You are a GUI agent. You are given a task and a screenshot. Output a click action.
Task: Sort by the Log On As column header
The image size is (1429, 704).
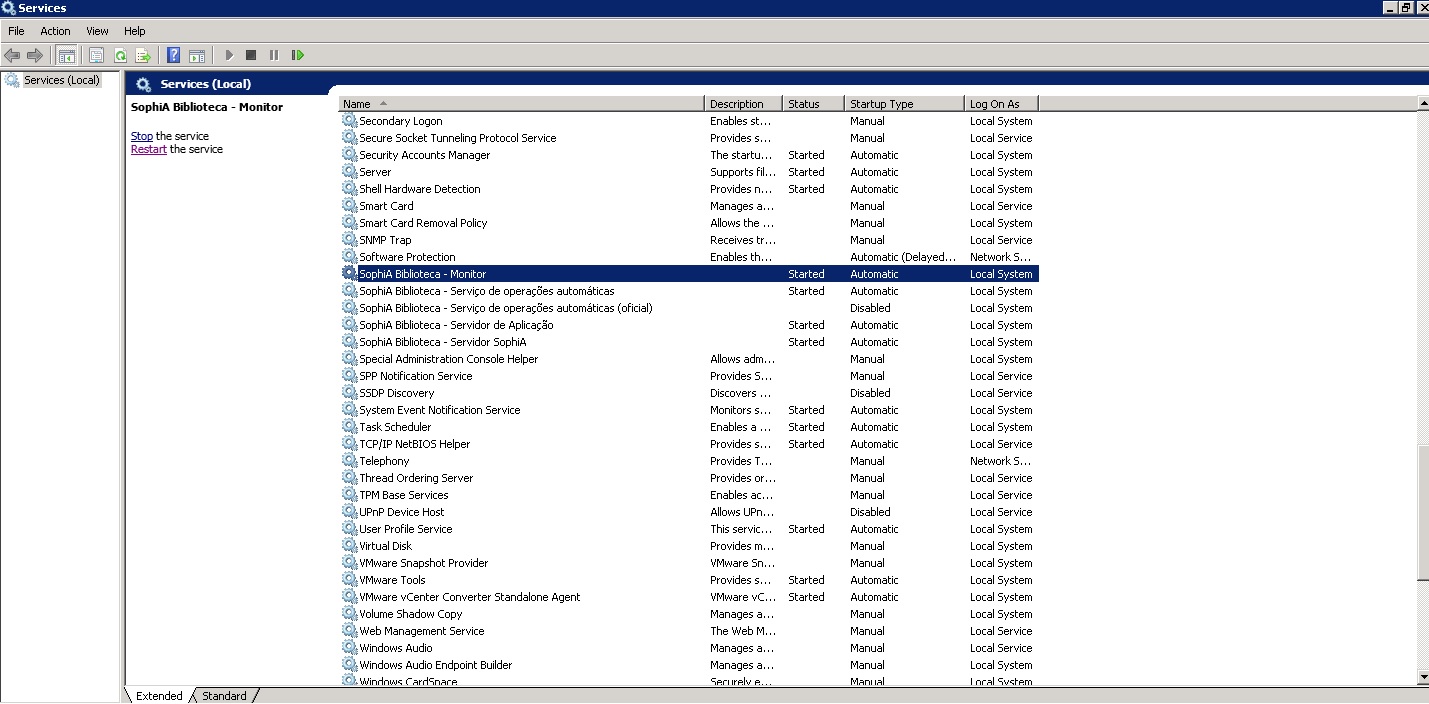point(1001,104)
